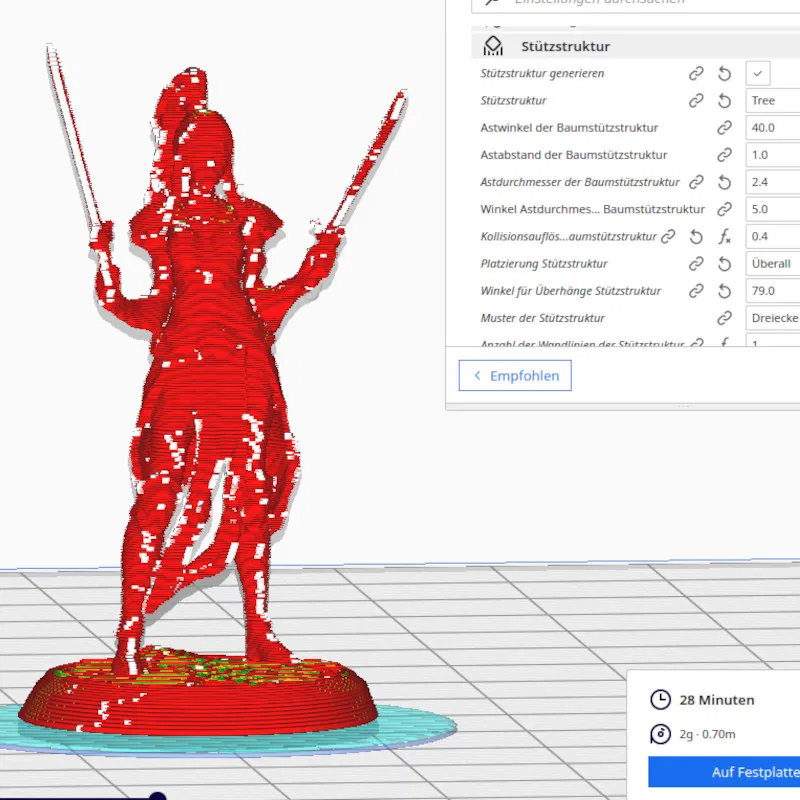Click the layer slider handle at bottom
Screen dimensions: 800x800
(157, 796)
